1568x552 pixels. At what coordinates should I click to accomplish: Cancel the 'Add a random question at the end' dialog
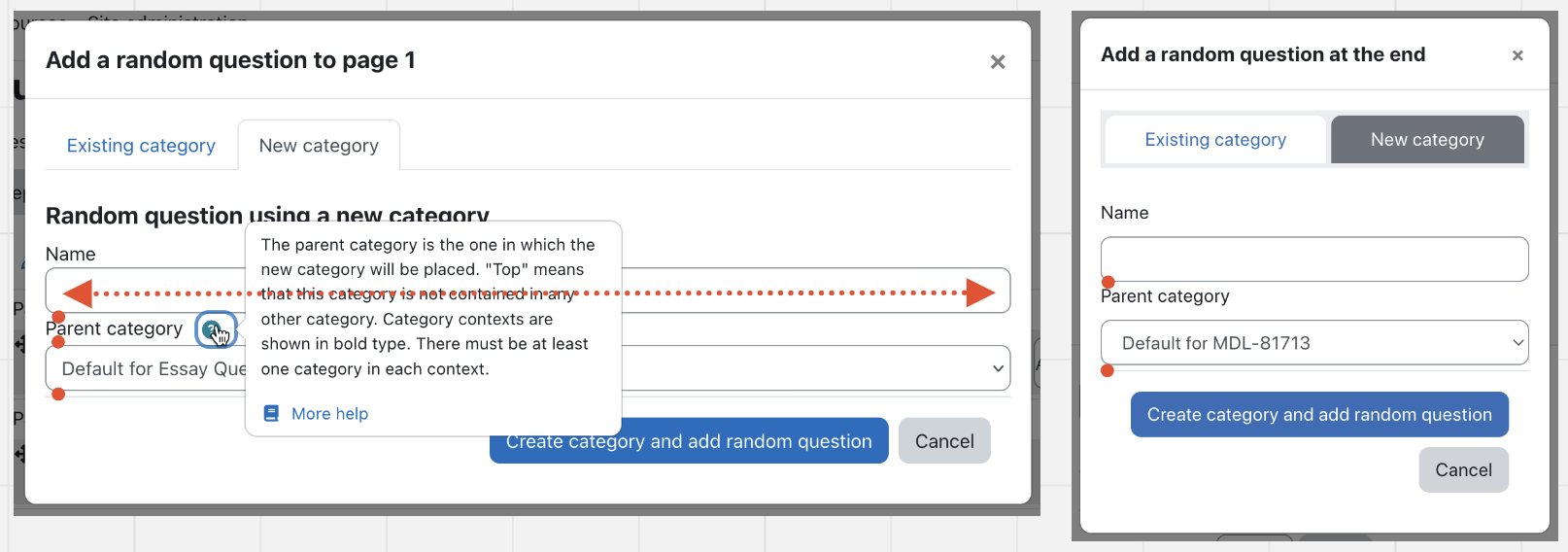(x=1463, y=470)
